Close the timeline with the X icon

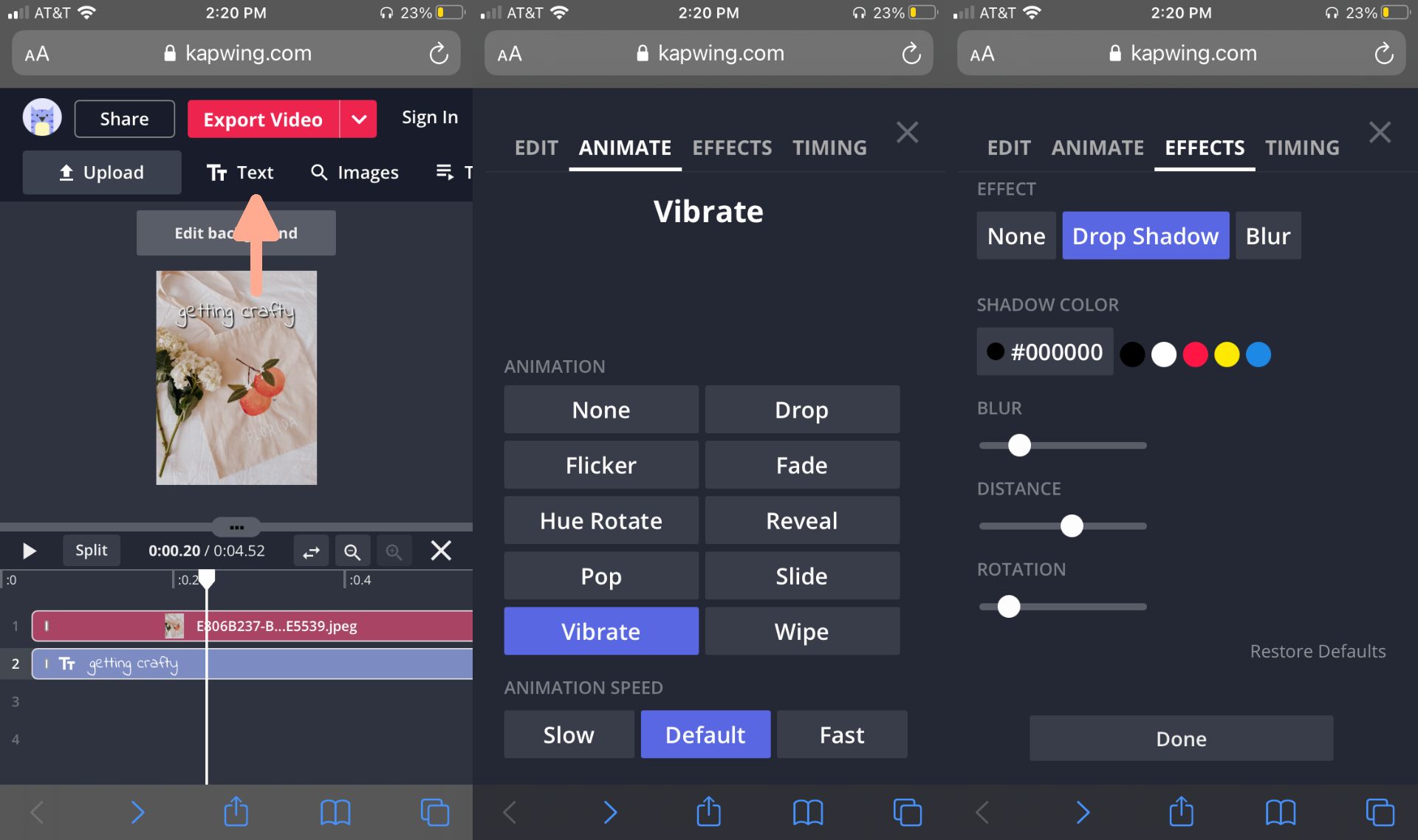click(441, 551)
